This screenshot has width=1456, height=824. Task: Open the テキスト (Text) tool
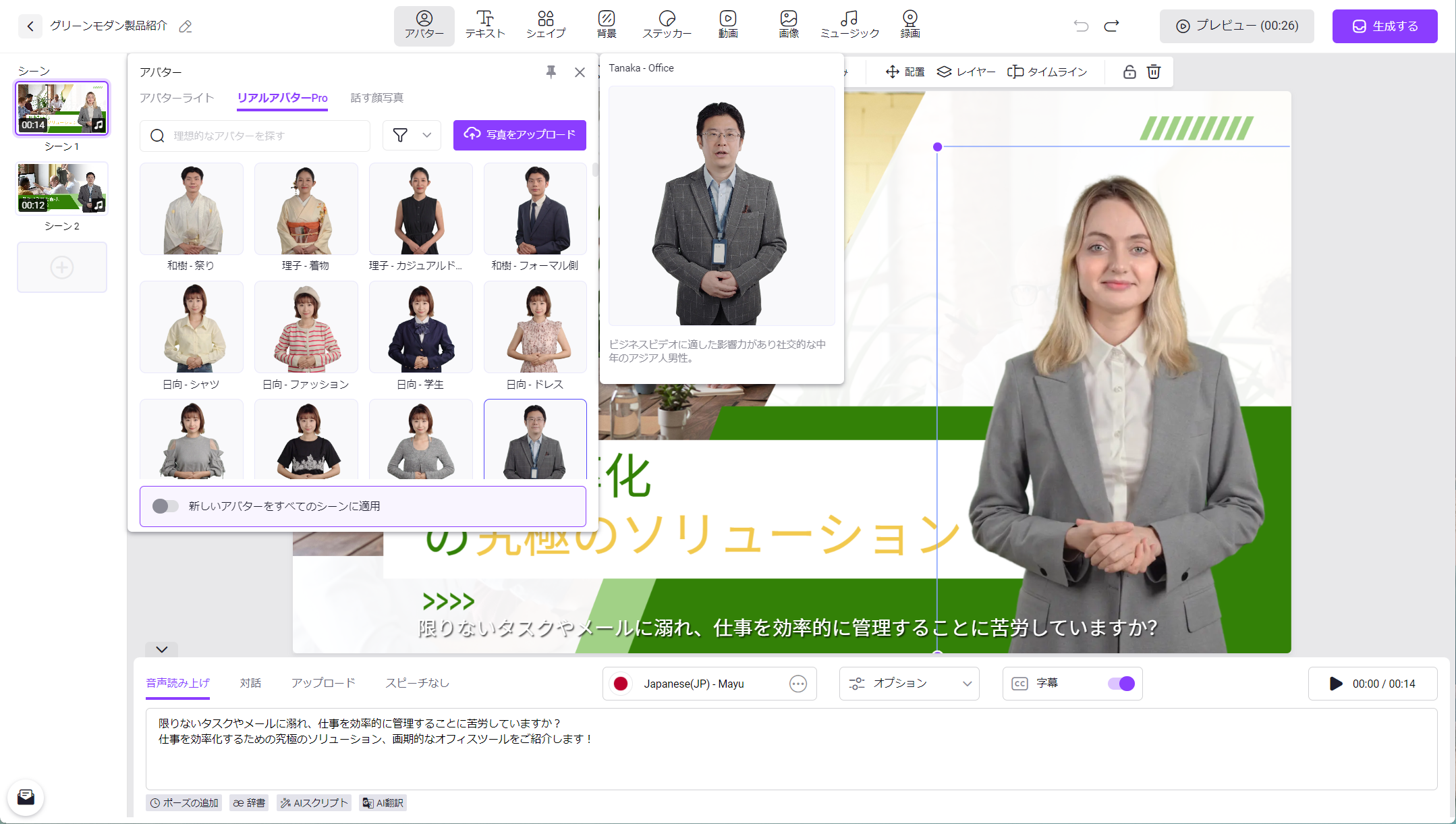pos(484,24)
